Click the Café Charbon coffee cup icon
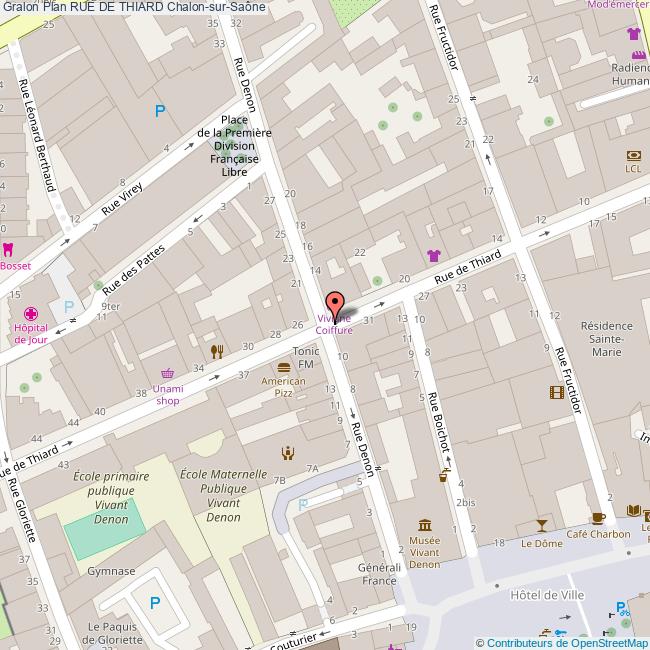This screenshot has height=650, width=650. pos(598,517)
